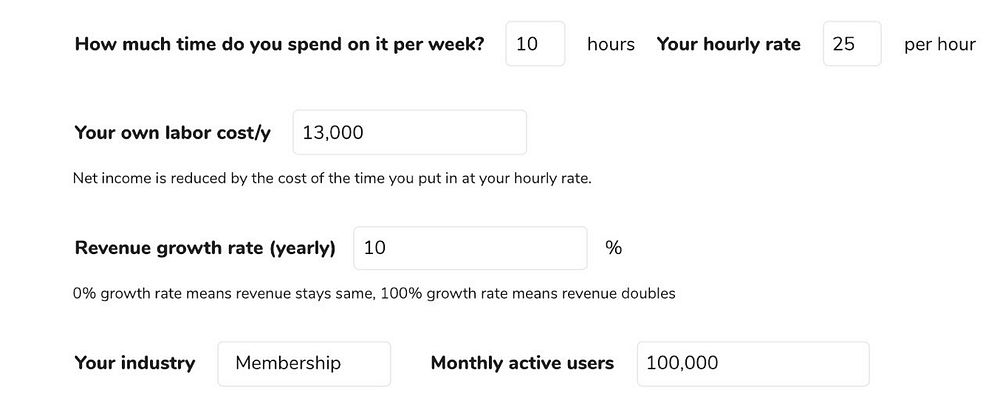Screen dimensions: 1000x402
Task: Click the 'How much time' question label
Action: 279,45
